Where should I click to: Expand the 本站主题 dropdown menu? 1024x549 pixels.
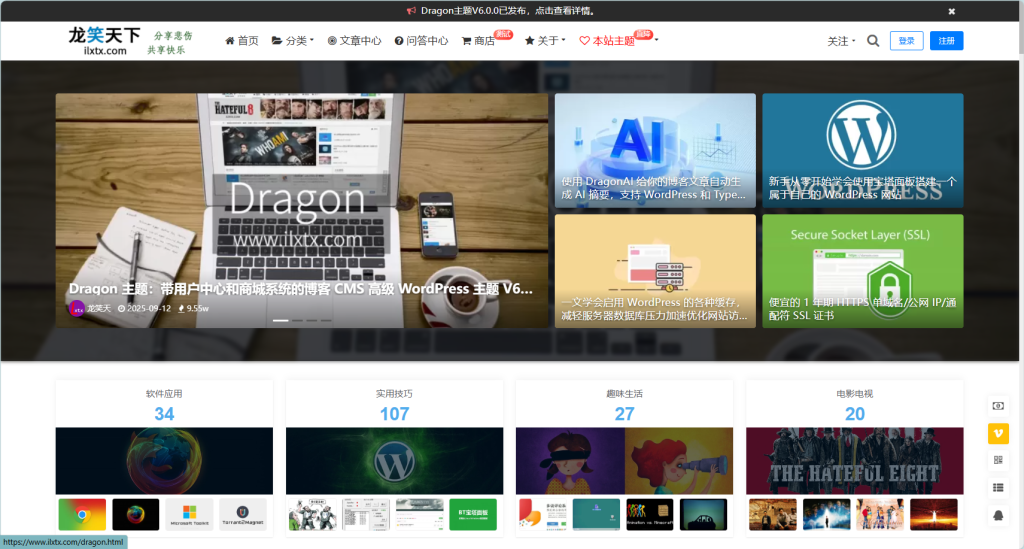point(618,41)
